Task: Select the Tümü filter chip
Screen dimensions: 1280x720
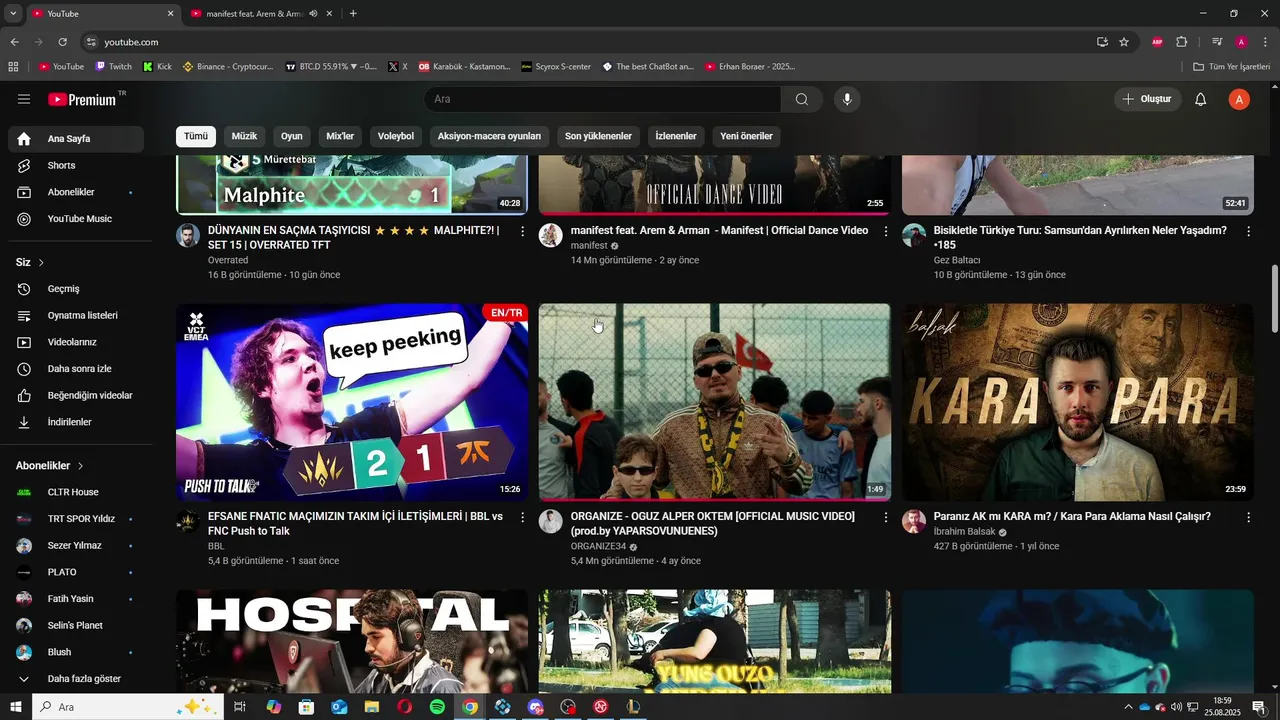Action: 196,136
